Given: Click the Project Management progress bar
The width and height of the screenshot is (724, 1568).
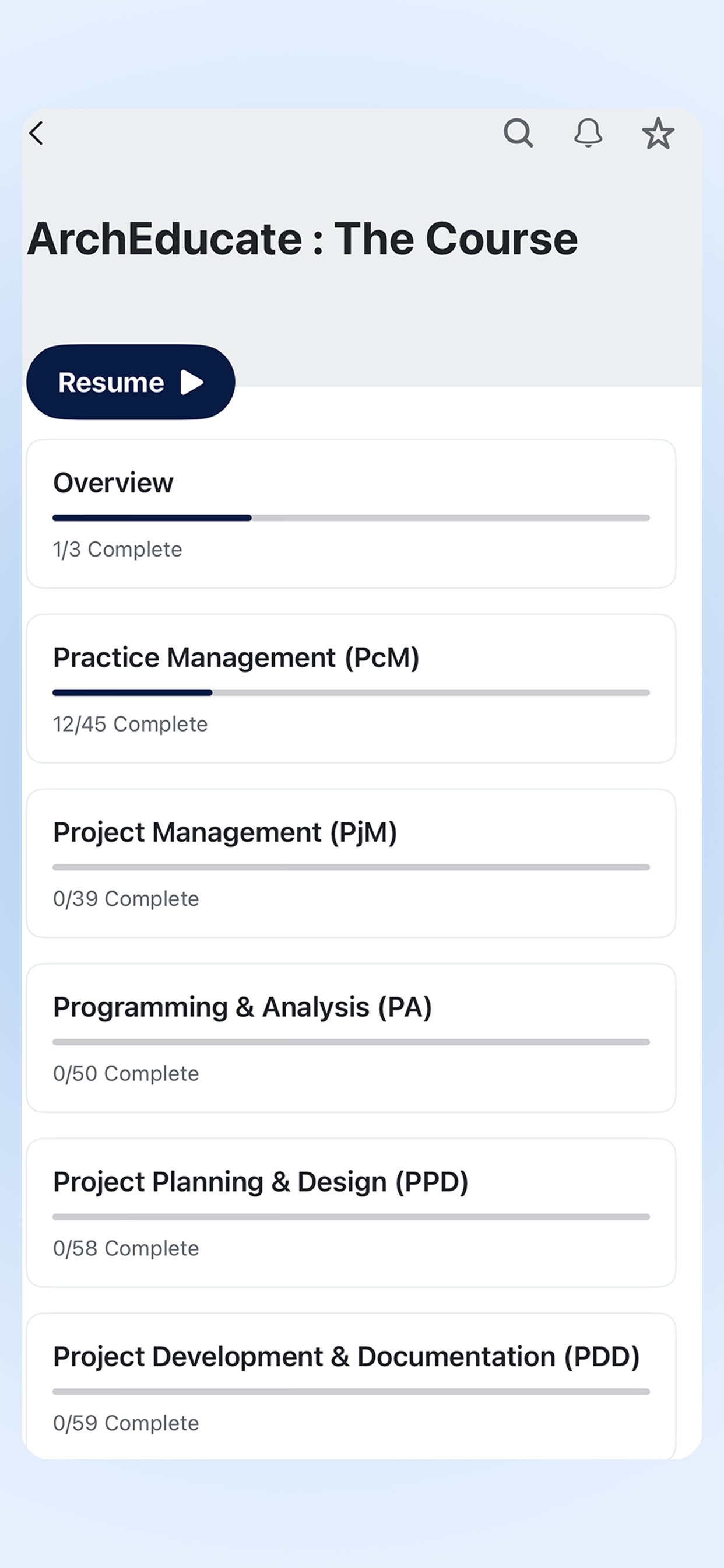Looking at the screenshot, I should pos(351,867).
